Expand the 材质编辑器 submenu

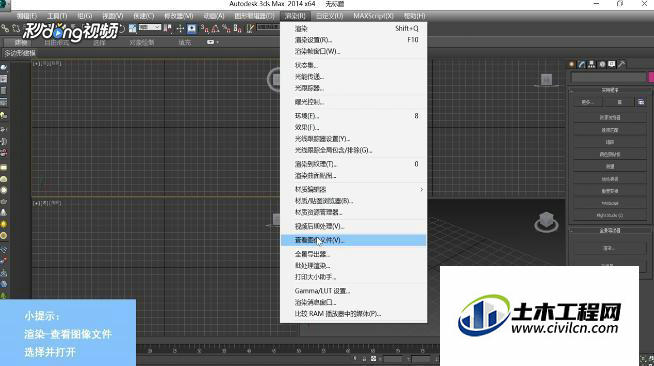pyautogui.click(x=354, y=189)
